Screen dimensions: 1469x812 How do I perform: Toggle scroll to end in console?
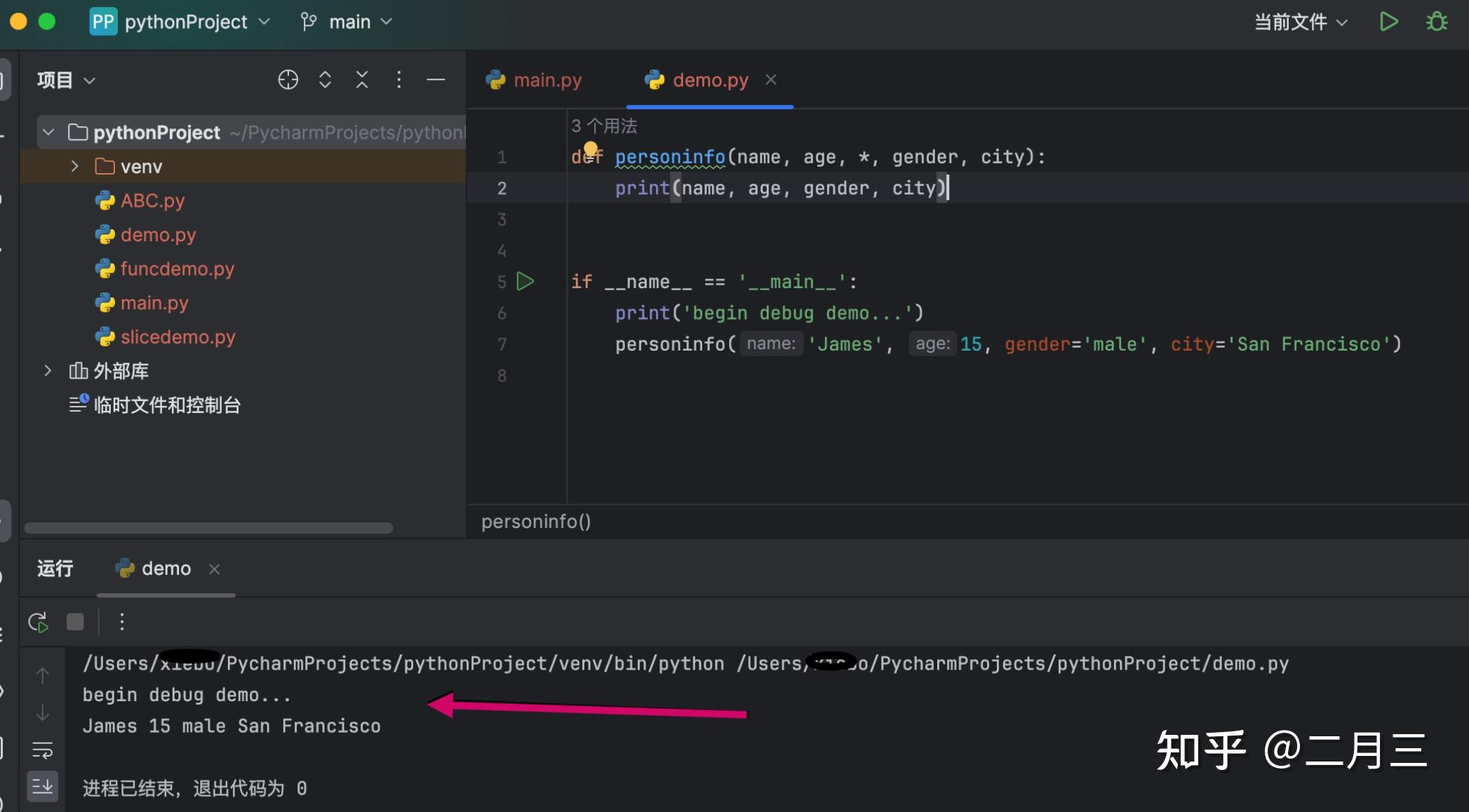point(42,786)
